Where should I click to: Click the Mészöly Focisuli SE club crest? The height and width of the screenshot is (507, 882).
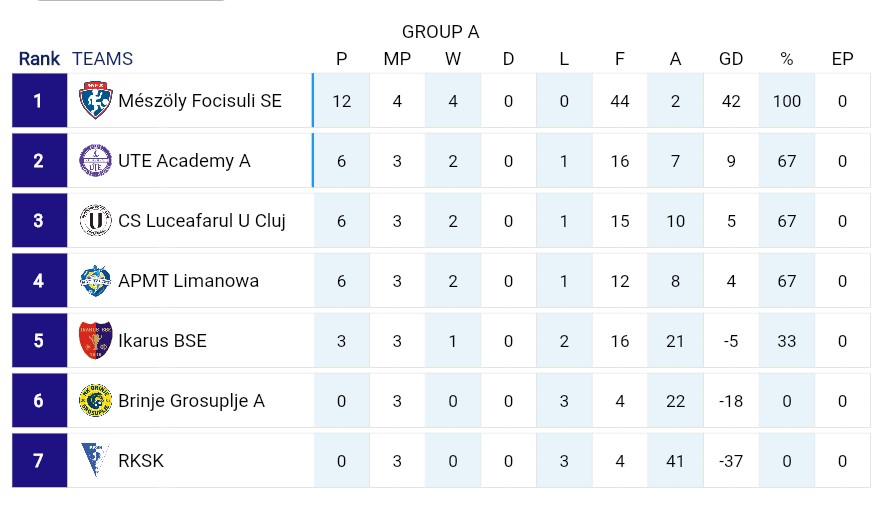click(96, 100)
